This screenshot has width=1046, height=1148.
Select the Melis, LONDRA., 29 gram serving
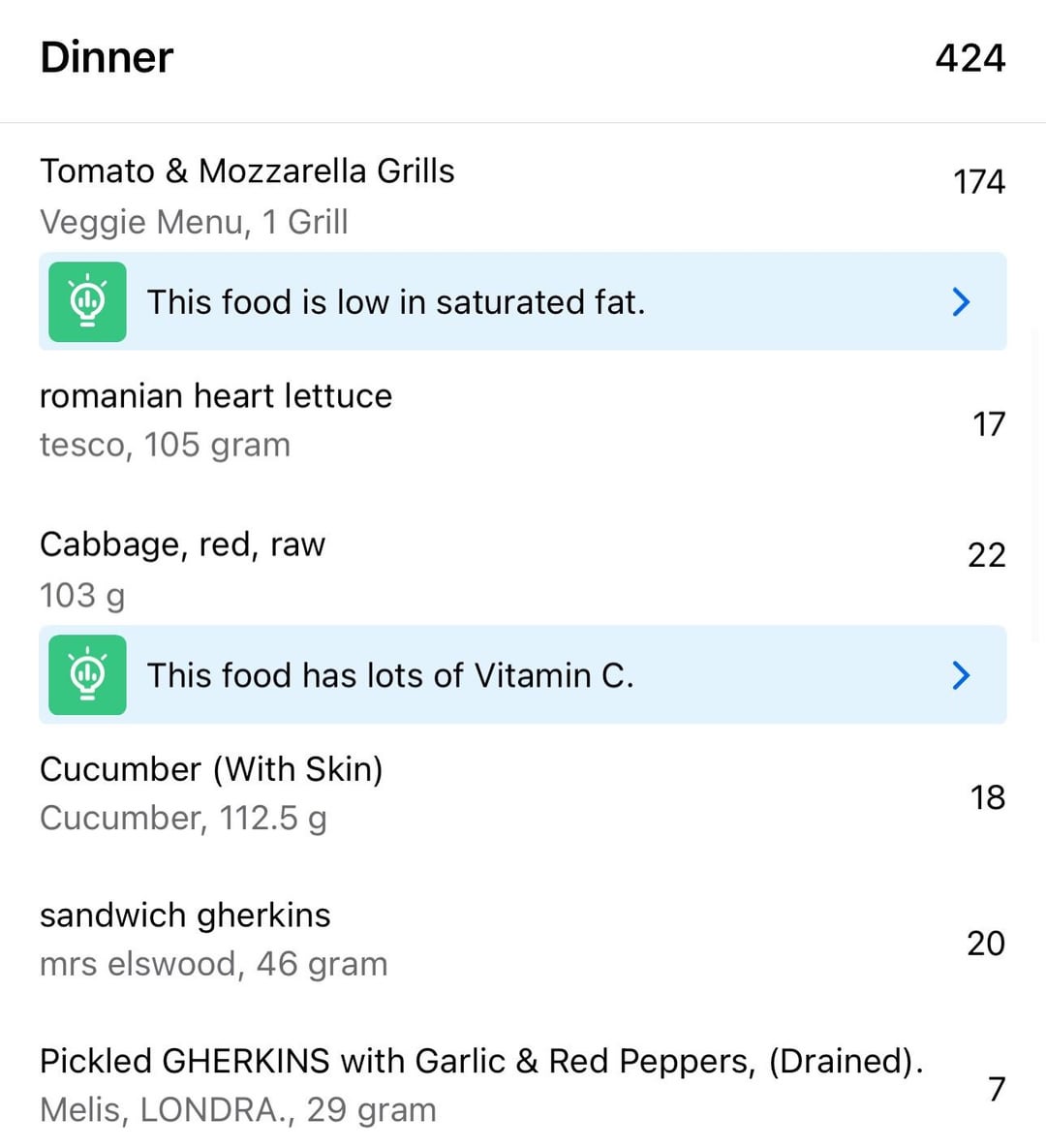238,1110
